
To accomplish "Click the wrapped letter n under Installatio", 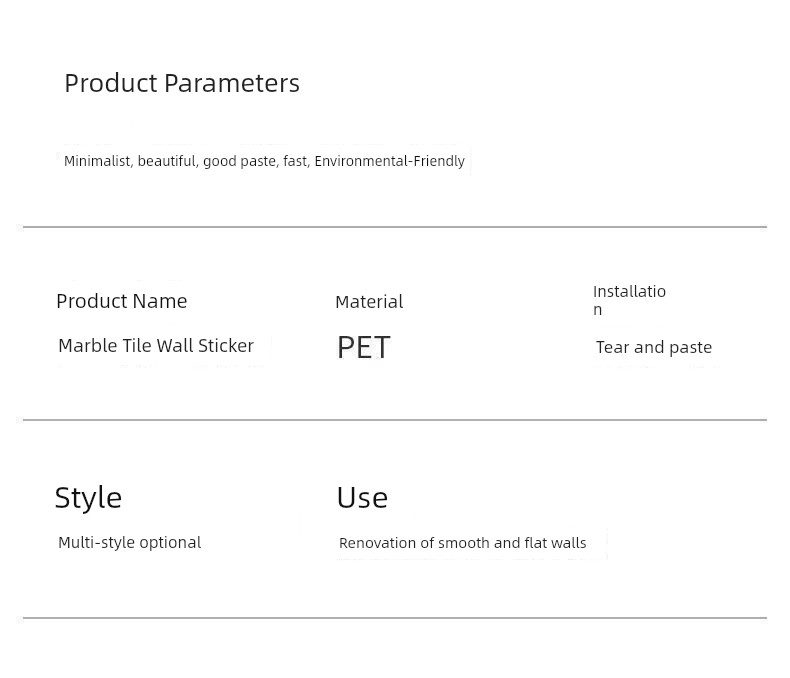I will tap(598, 310).
